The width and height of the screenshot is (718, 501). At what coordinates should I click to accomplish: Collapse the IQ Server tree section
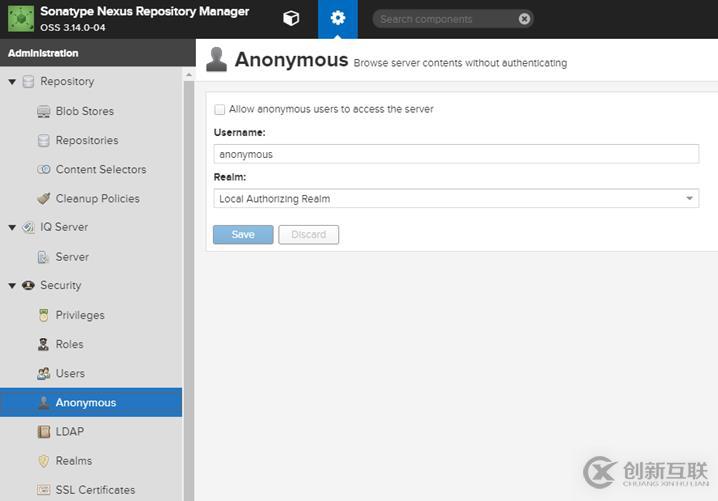[12, 228]
